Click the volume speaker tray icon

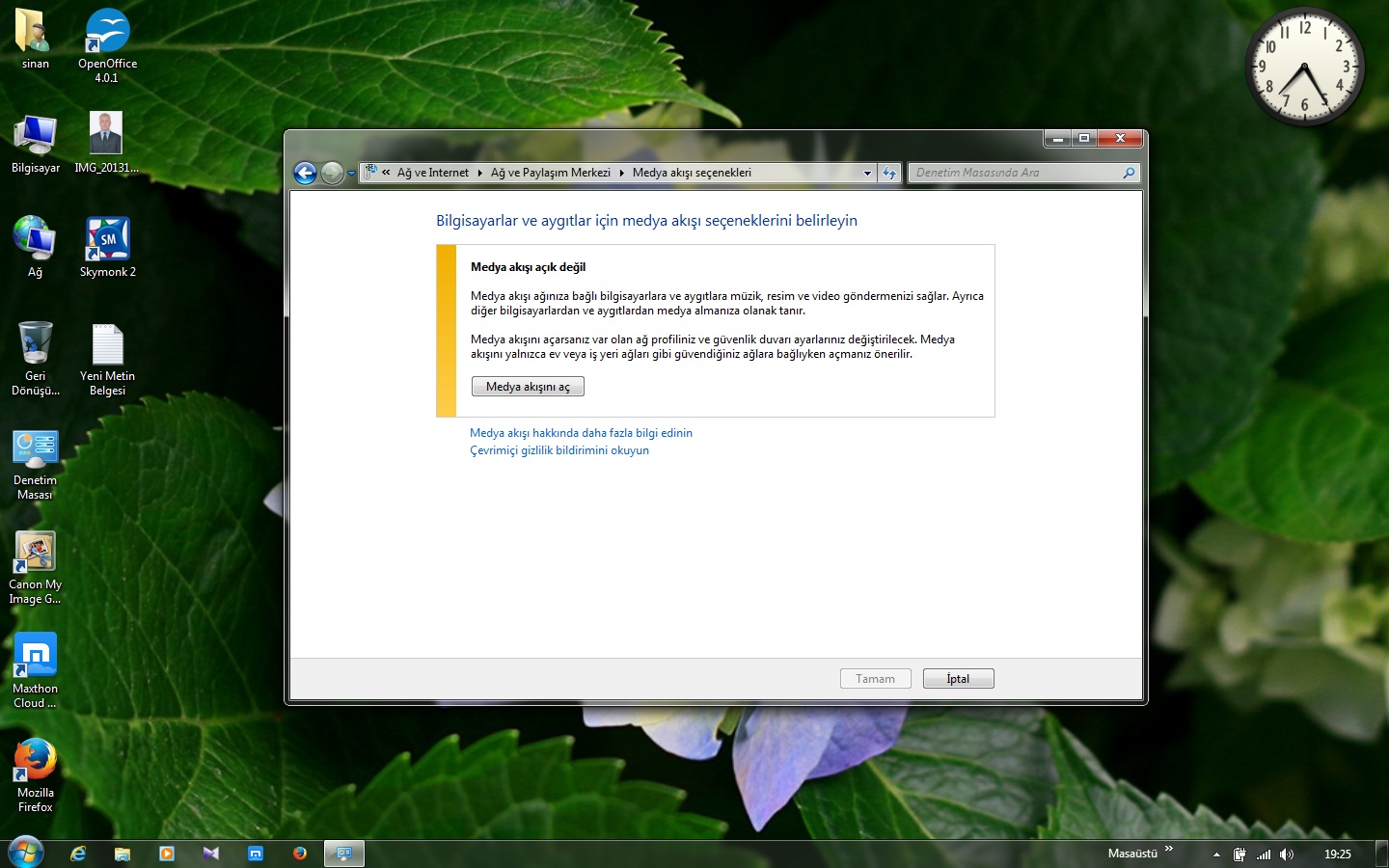1286,854
